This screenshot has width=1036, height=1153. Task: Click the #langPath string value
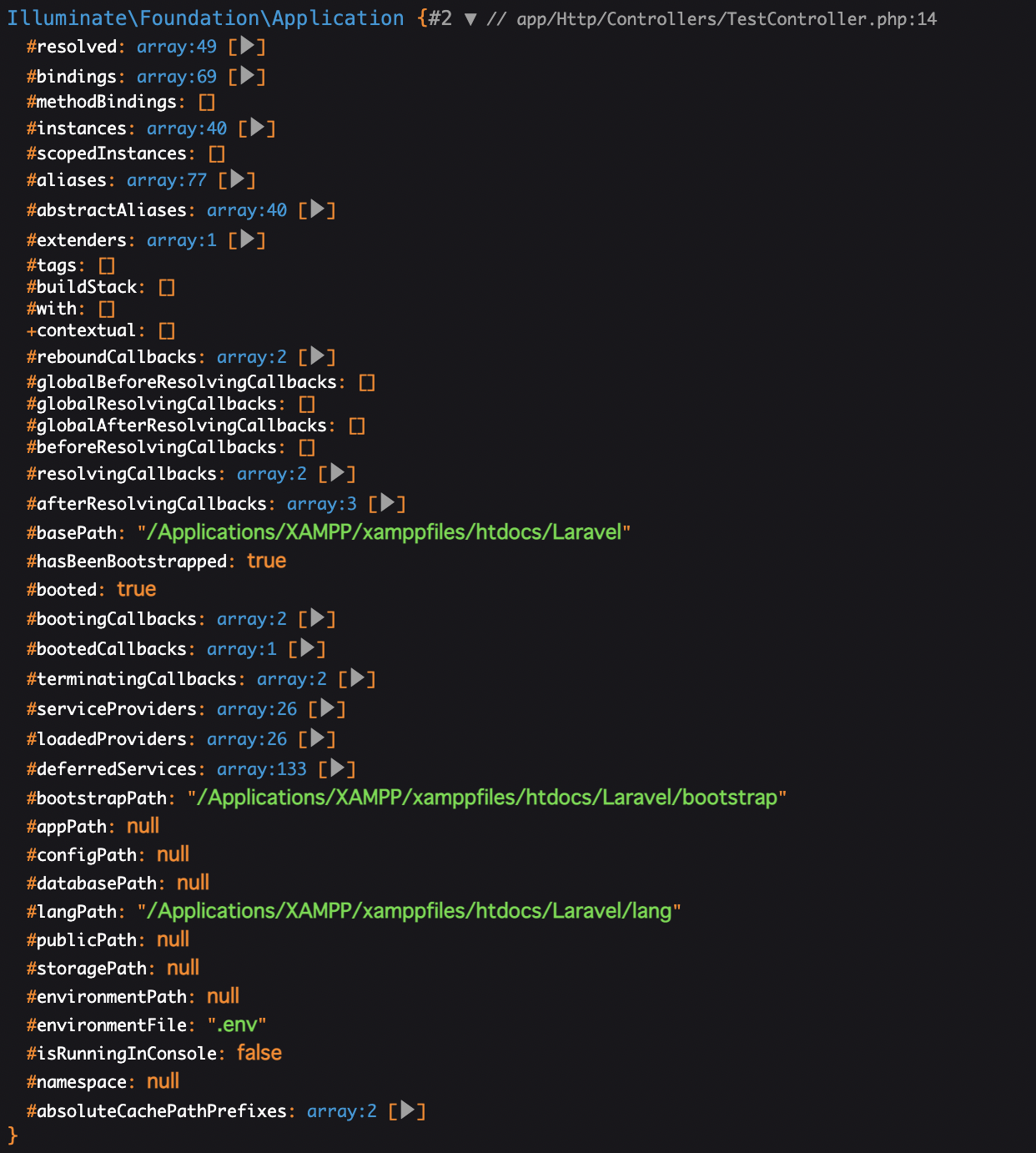(410, 911)
